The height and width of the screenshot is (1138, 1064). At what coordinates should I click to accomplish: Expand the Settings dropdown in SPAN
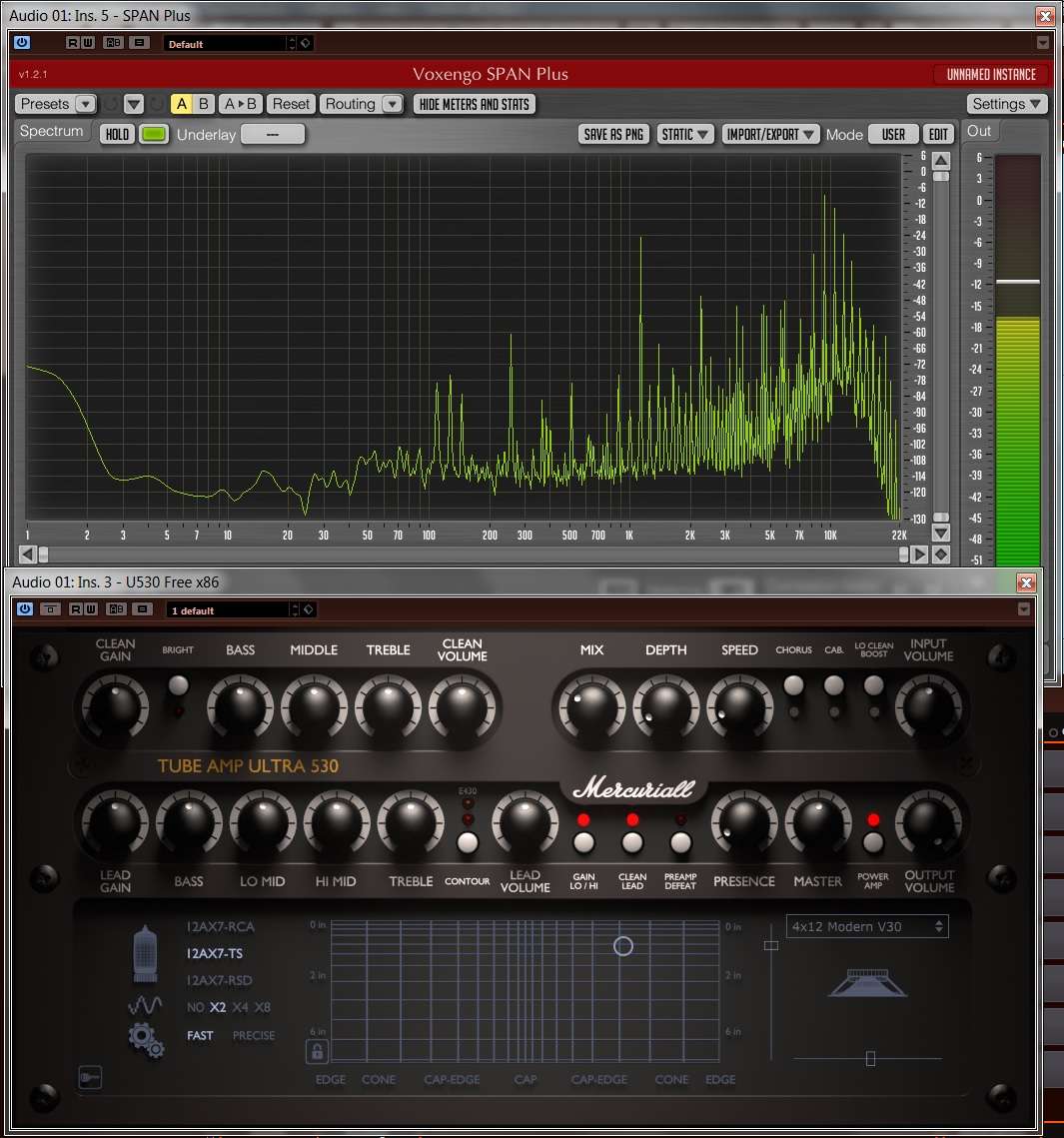pyautogui.click(x=1007, y=104)
